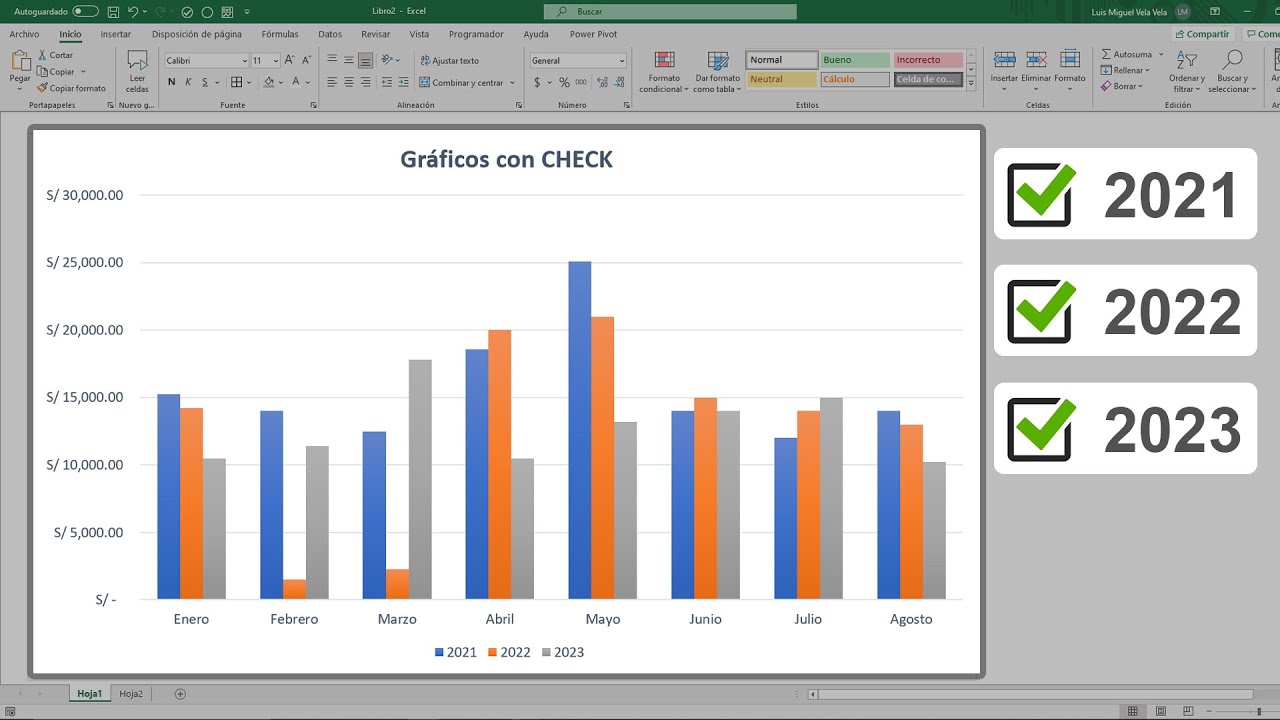1280x720 pixels.
Task: Expand the Rellenar dropdown
Action: [x=1147, y=71]
